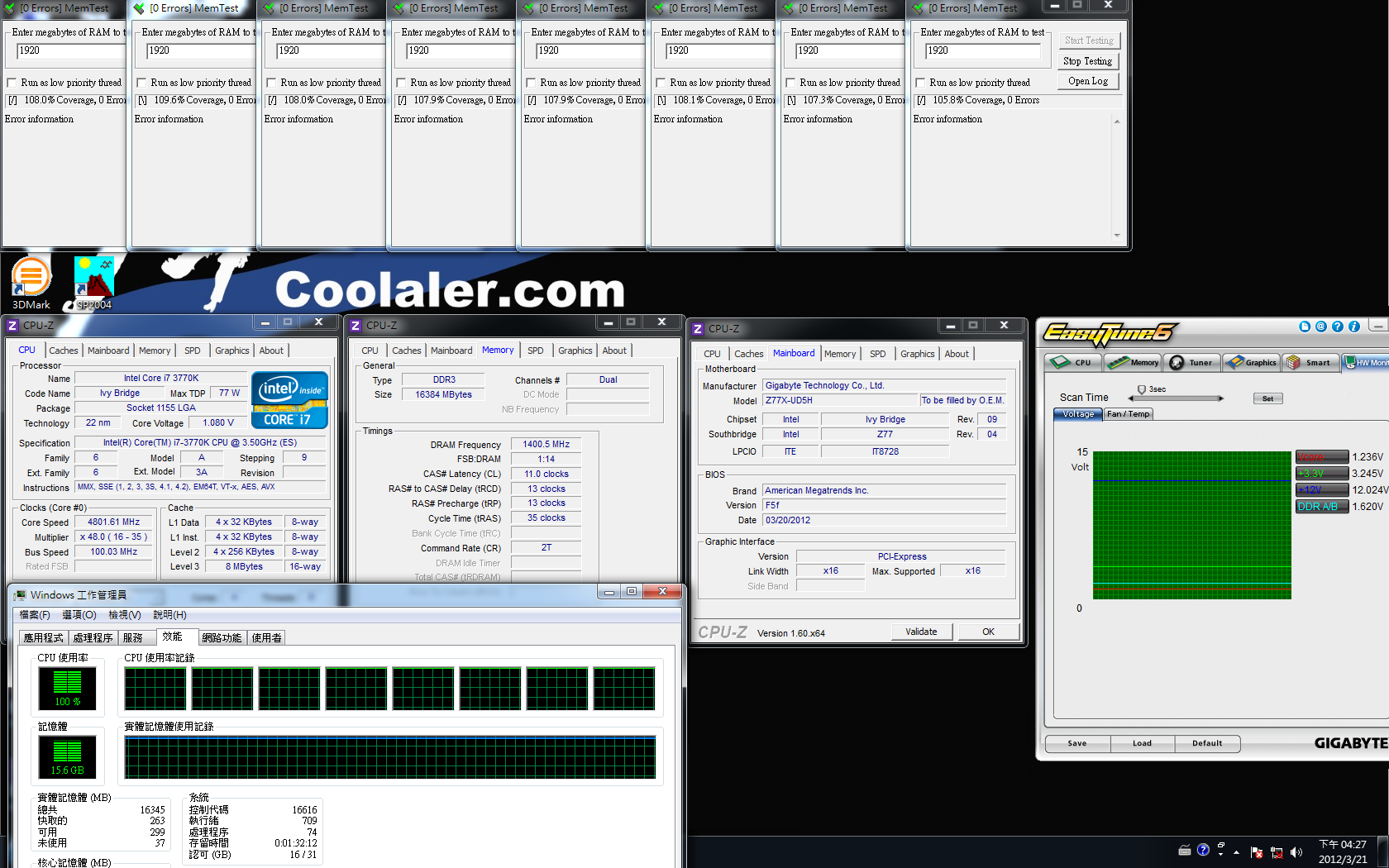This screenshot has height=868, width=1389.
Task: Click RAM megabytes field in rightmost MemTest
Action: click(x=981, y=50)
